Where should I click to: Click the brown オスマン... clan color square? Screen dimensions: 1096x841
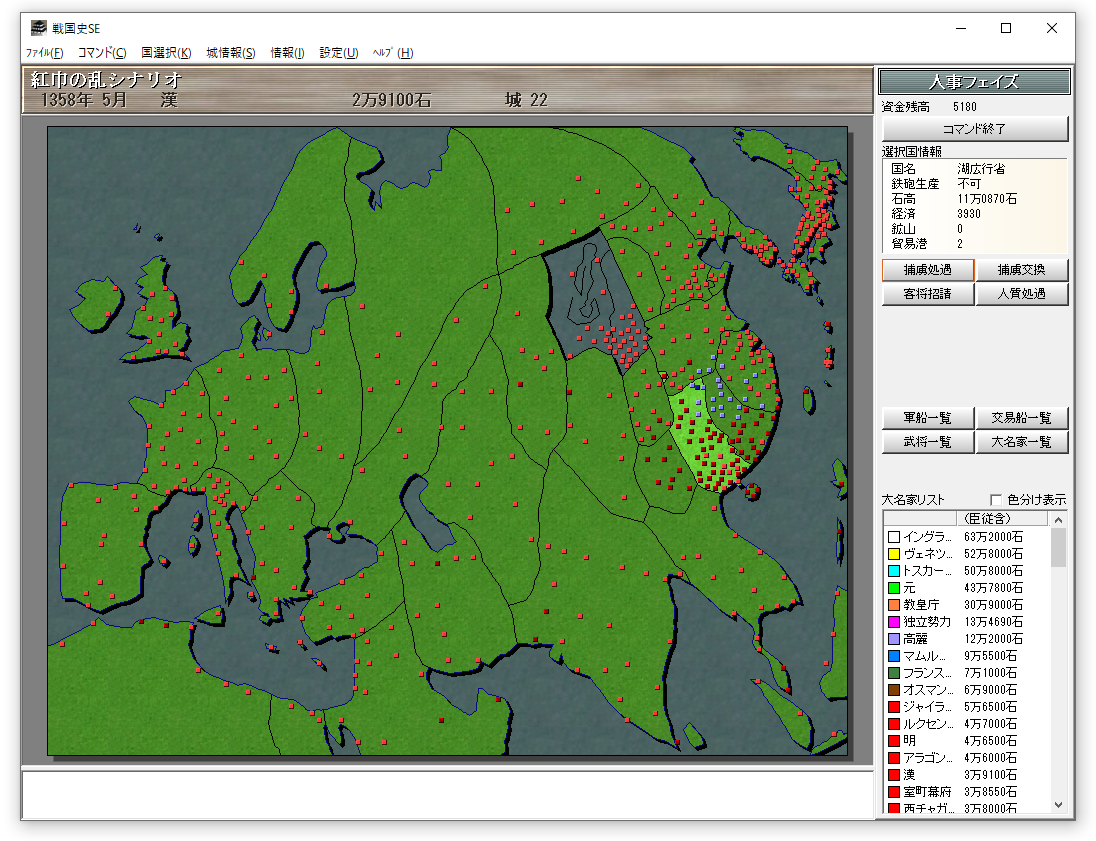point(894,690)
